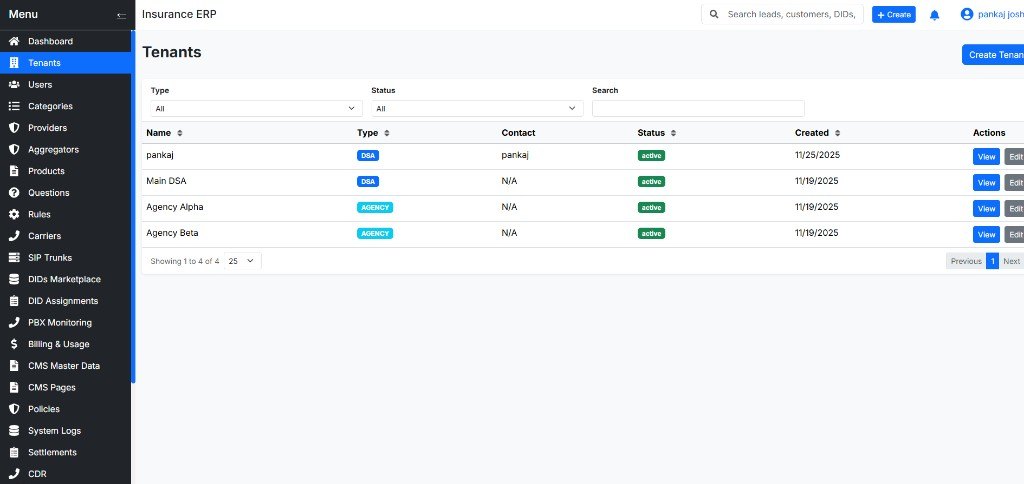Viewport: 1024px width, 484px height.
Task: Click the user profile avatar icon
Action: 967,14
